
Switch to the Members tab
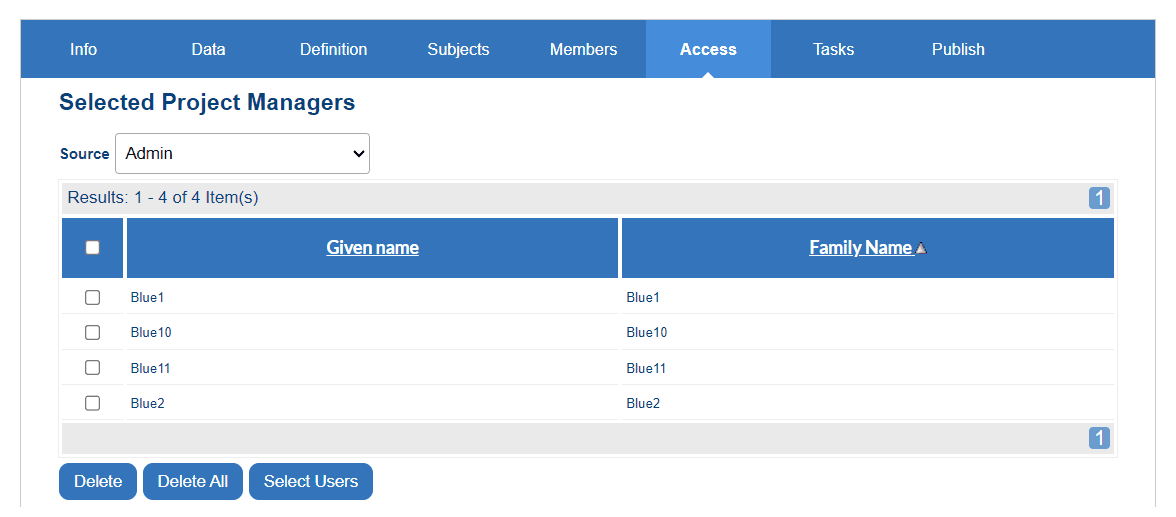pyautogui.click(x=583, y=49)
